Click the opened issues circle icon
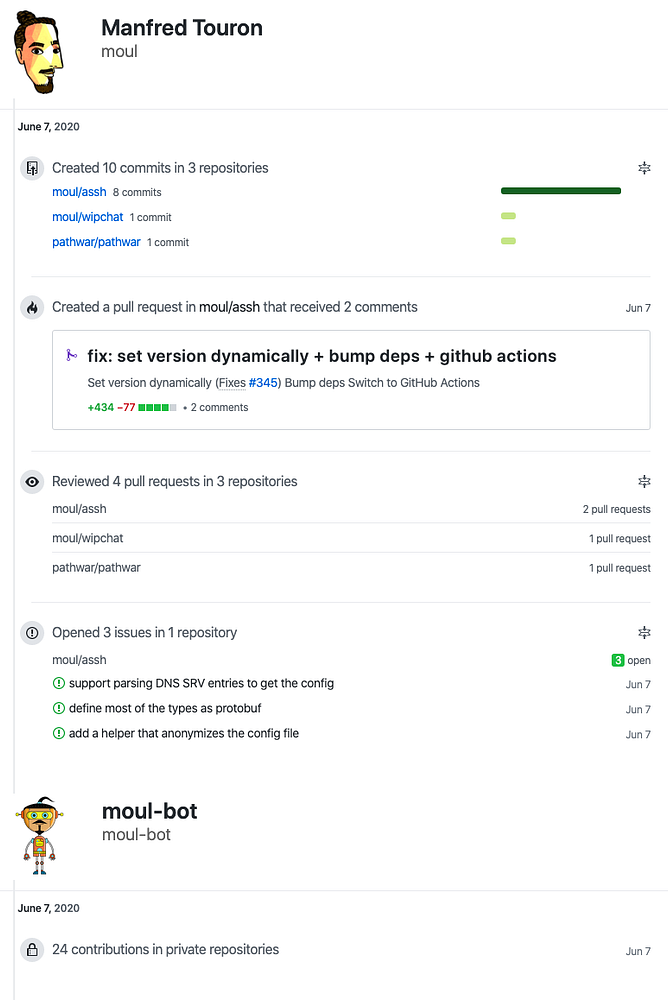Screen dimensions: 668x1000 pos(32,633)
